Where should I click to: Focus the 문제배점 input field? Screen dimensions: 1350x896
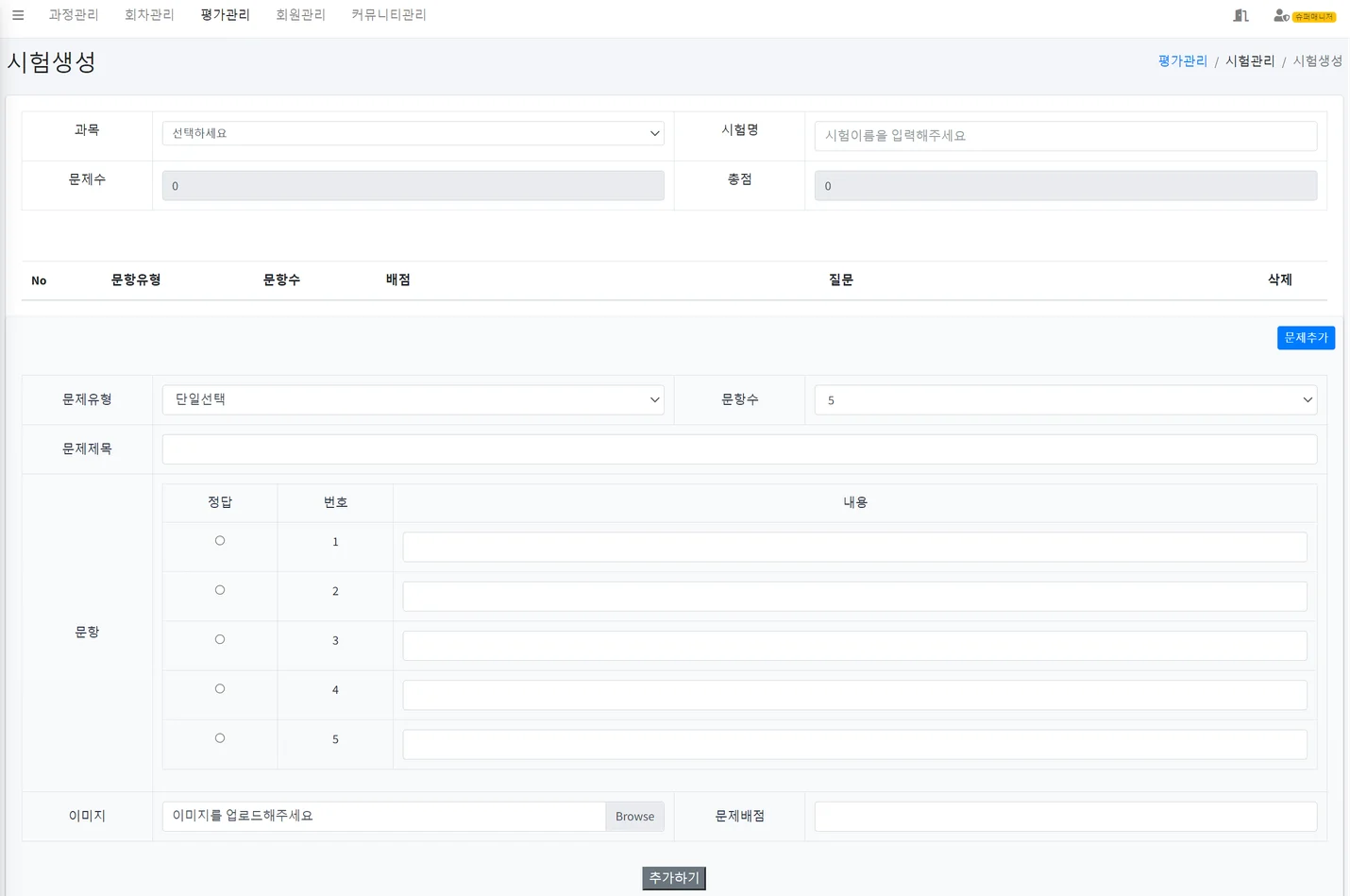1065,816
